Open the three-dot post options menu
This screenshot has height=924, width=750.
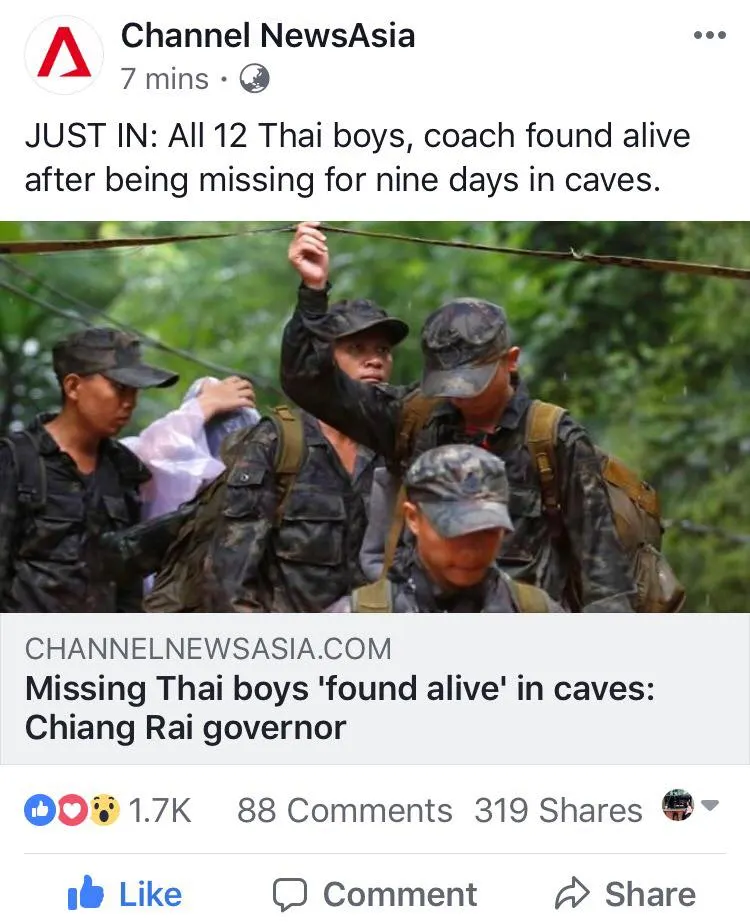click(710, 36)
